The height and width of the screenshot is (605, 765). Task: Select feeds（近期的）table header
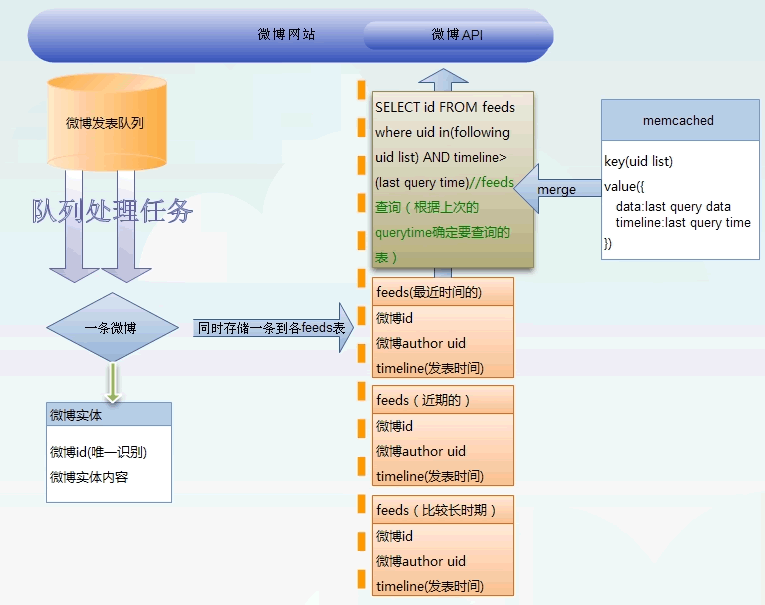pos(443,400)
